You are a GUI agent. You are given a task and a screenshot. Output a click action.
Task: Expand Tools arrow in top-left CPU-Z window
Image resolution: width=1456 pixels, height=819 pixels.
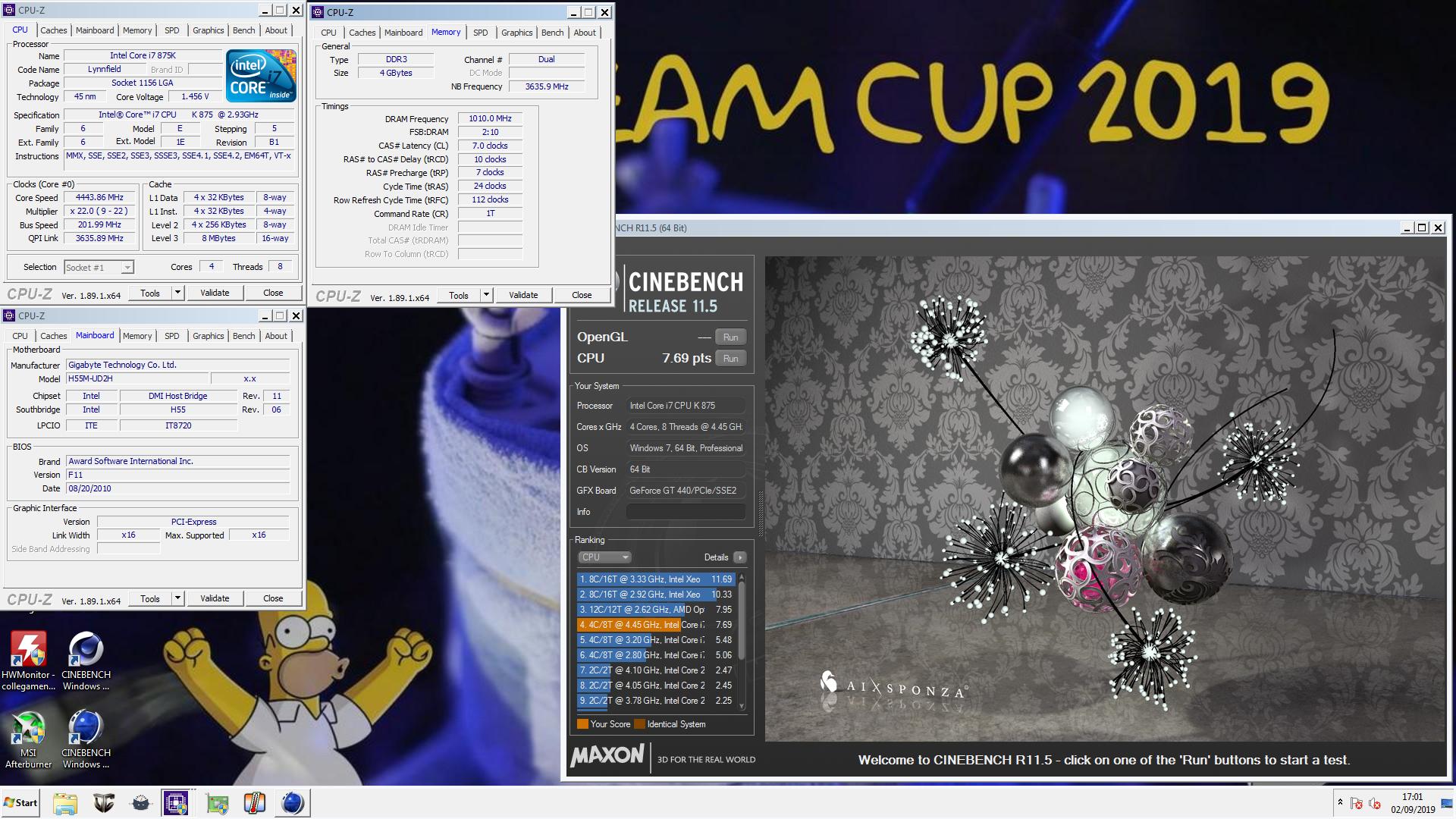(x=177, y=293)
